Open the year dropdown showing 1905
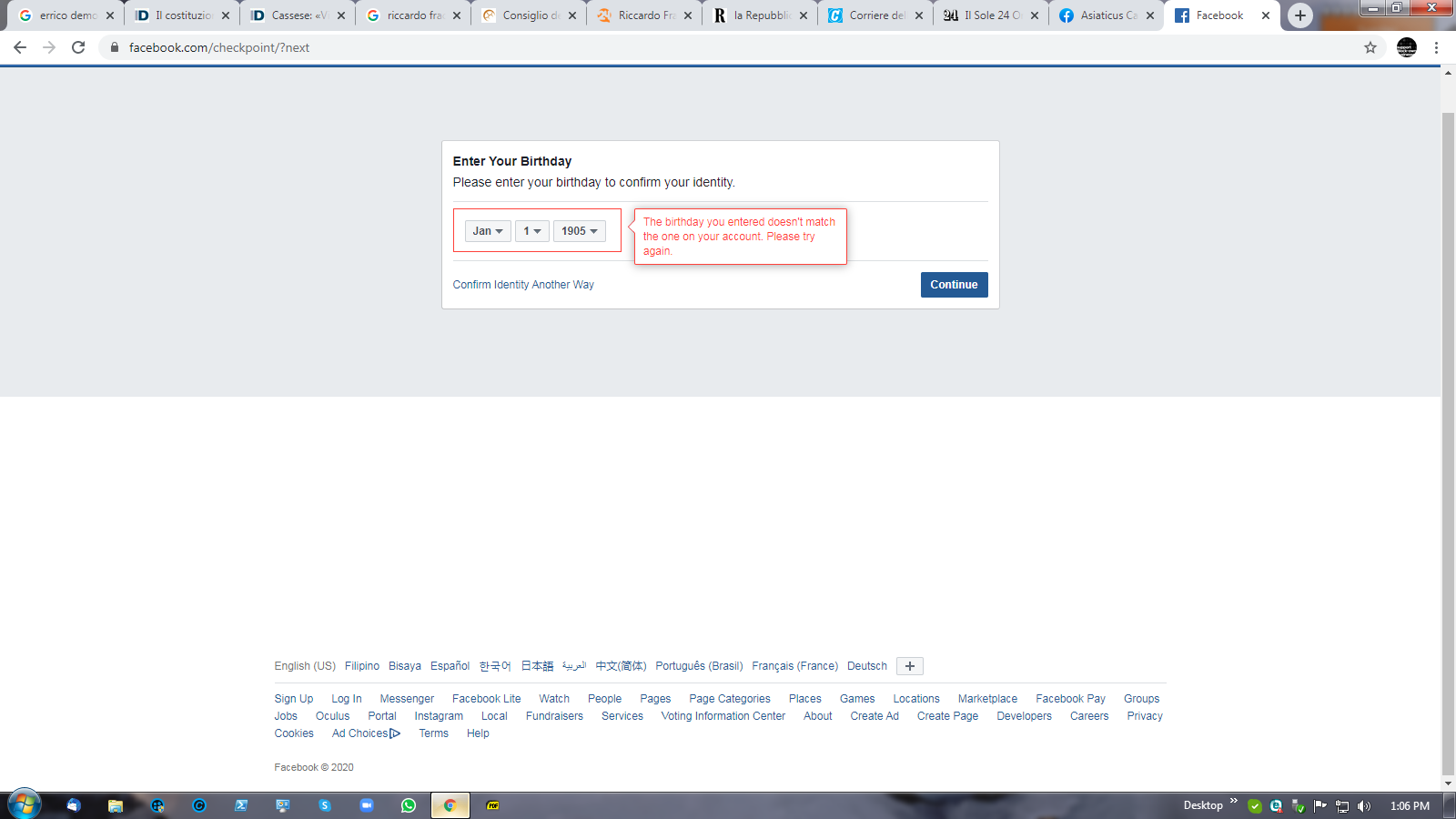1456x819 pixels. [x=580, y=231]
